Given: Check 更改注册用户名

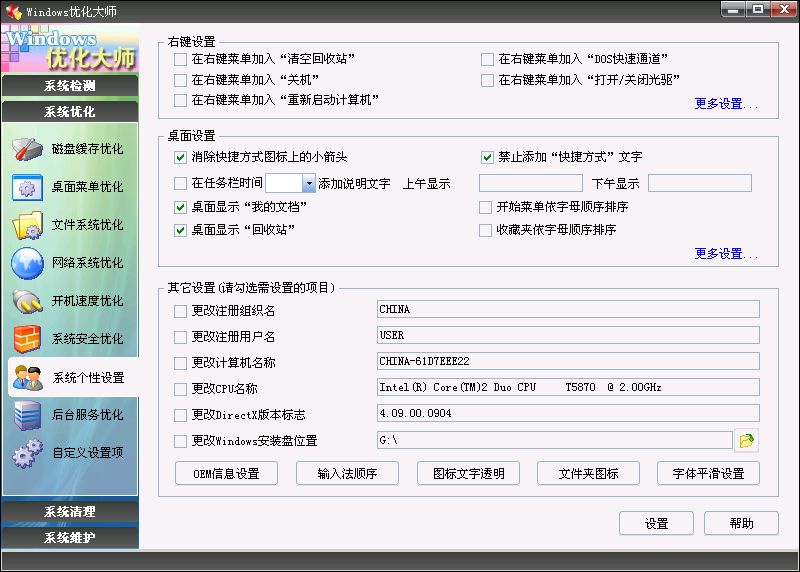Looking at the screenshot, I should [180, 337].
